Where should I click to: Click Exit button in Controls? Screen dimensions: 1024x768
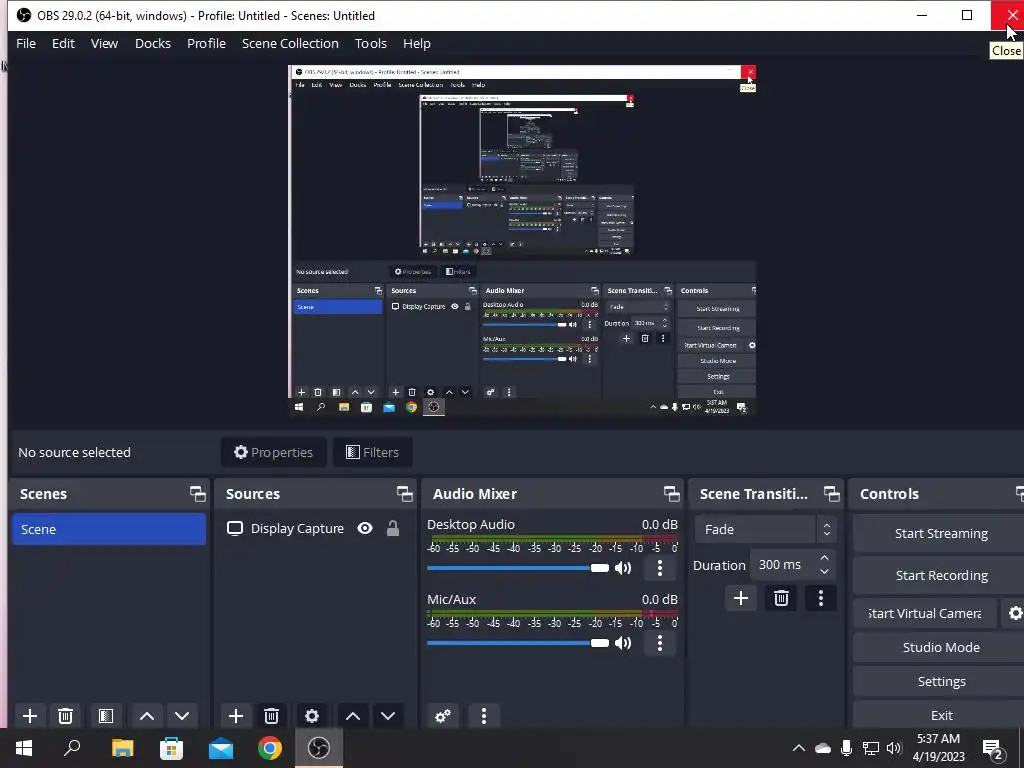point(940,715)
